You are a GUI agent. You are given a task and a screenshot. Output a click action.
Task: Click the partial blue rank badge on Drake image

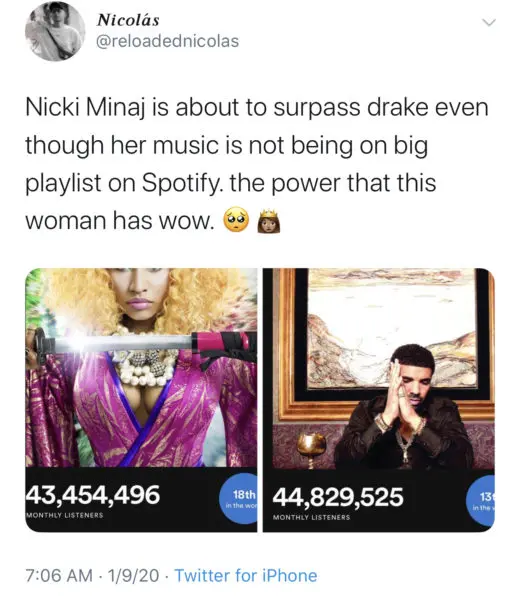tap(482, 501)
